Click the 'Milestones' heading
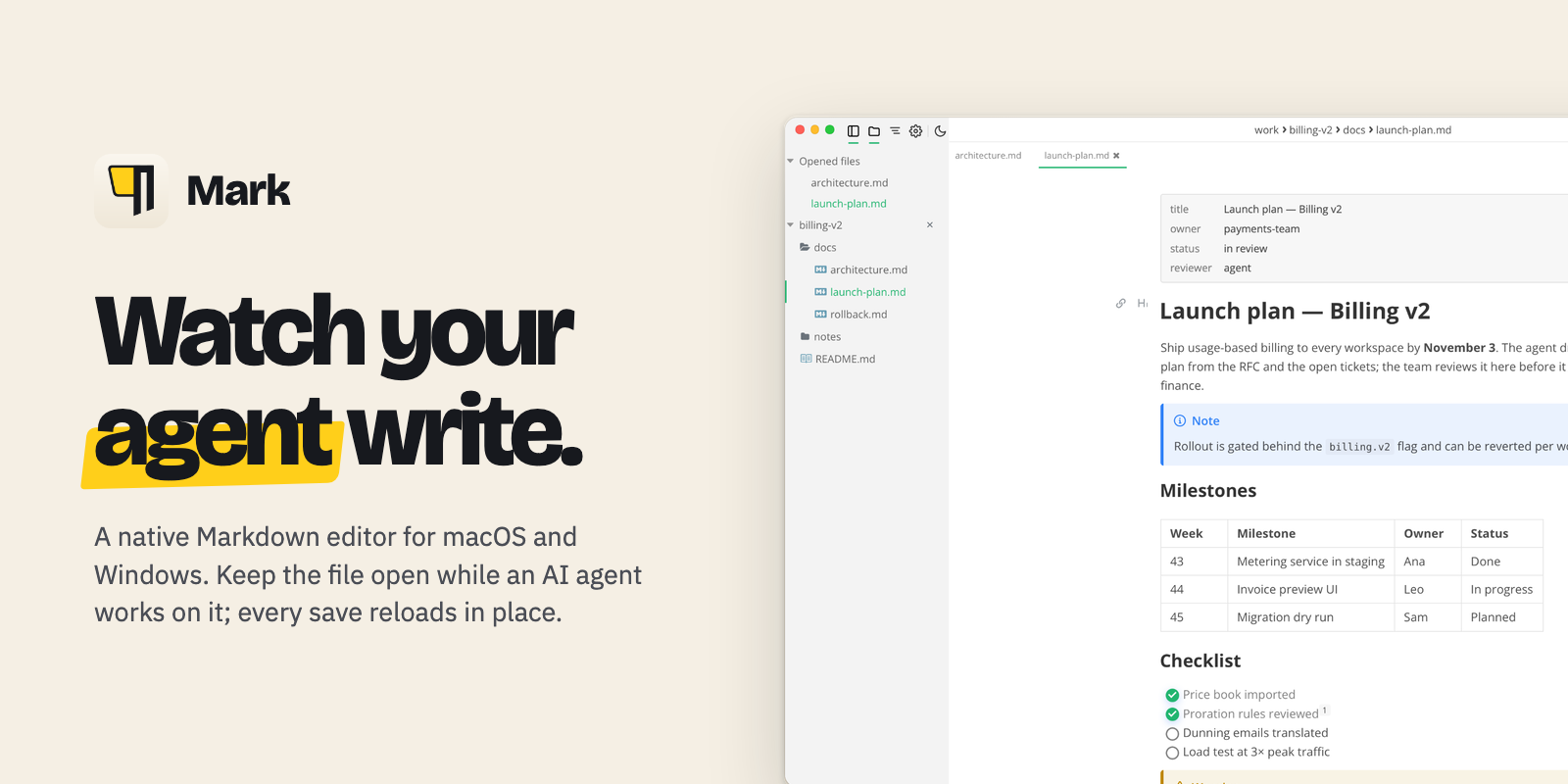This screenshot has height=784, width=1568. (x=1208, y=491)
